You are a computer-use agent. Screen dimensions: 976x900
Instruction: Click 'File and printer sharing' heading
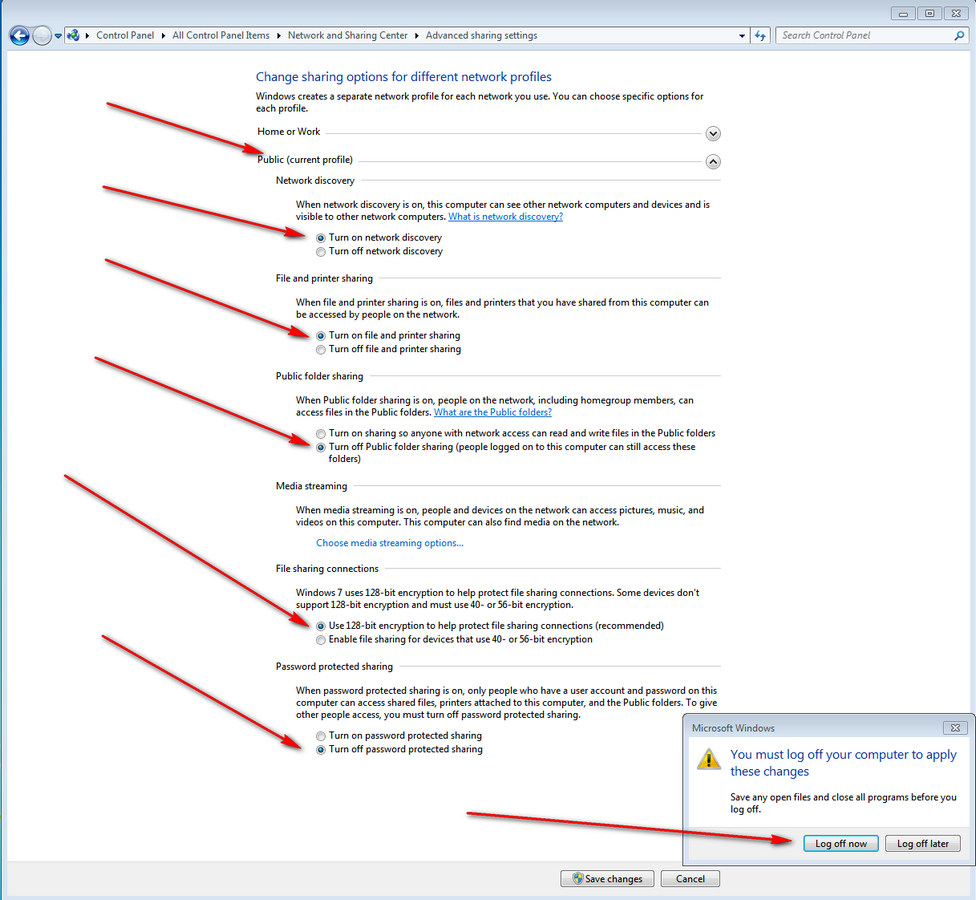coord(324,278)
